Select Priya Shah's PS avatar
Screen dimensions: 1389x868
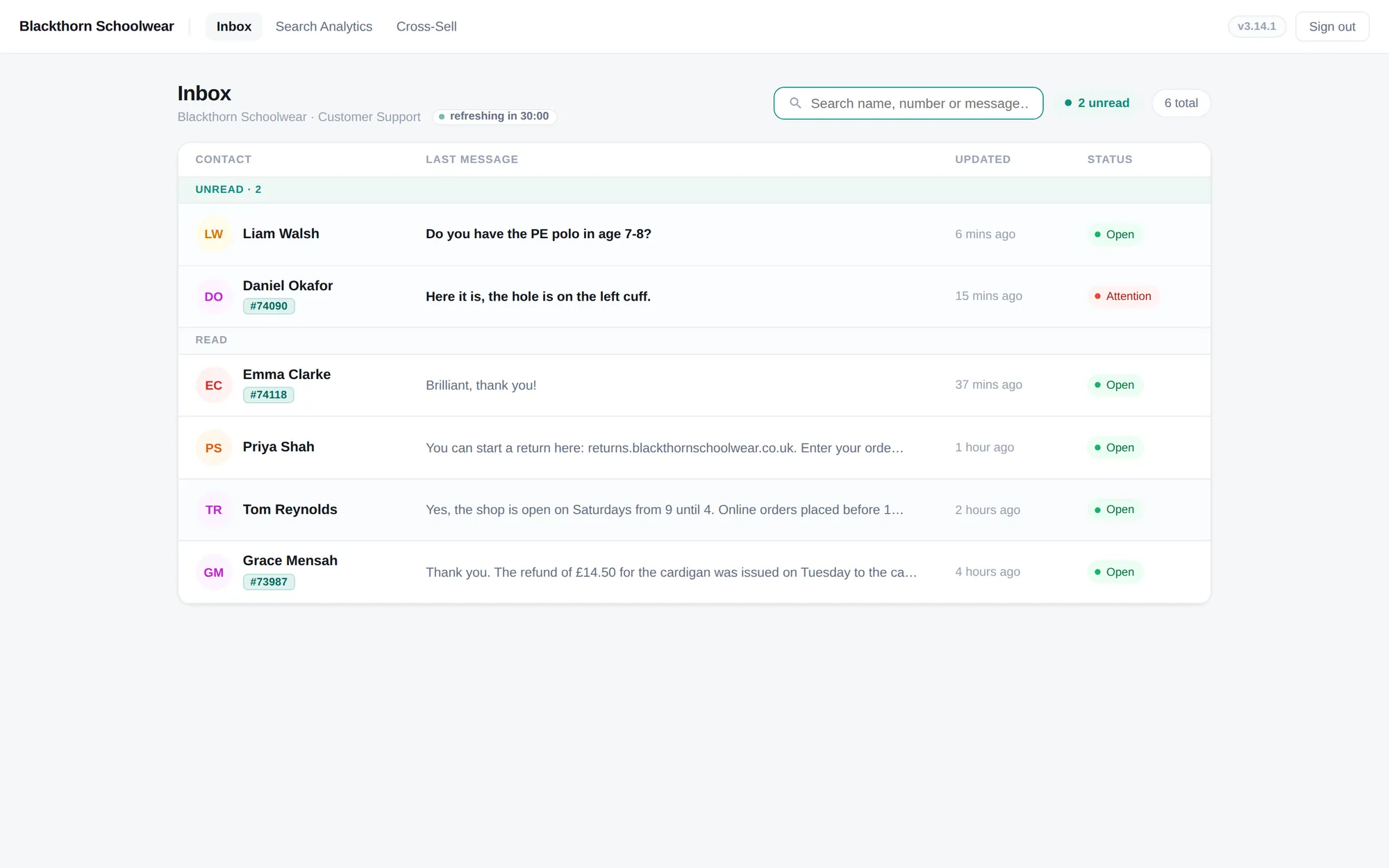(x=214, y=448)
